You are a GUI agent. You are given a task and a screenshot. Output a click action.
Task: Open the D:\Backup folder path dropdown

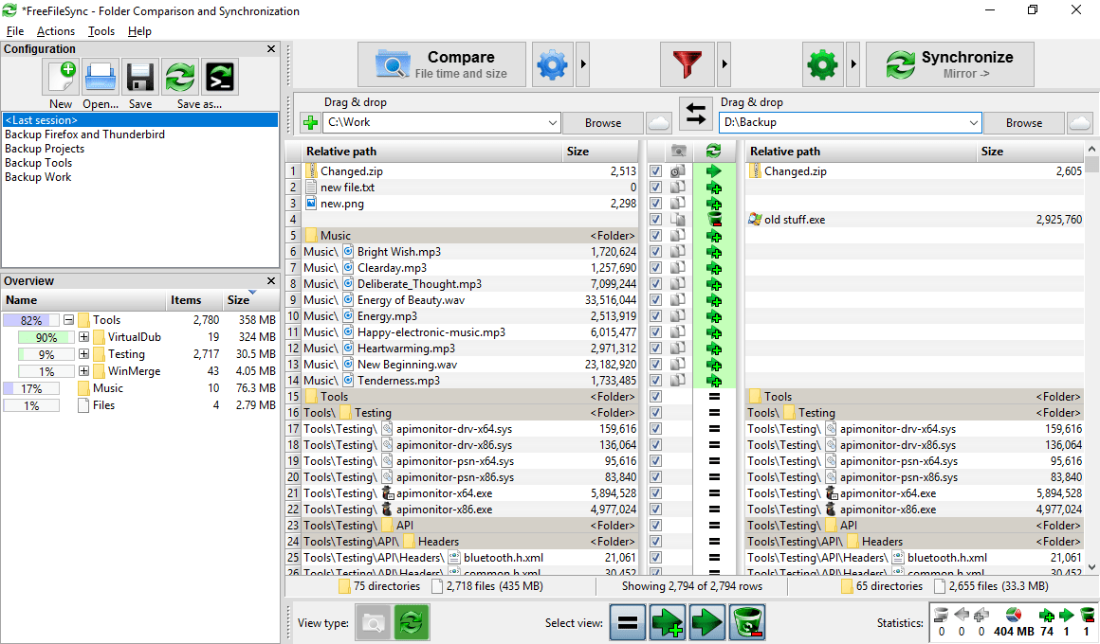[x=973, y=123]
